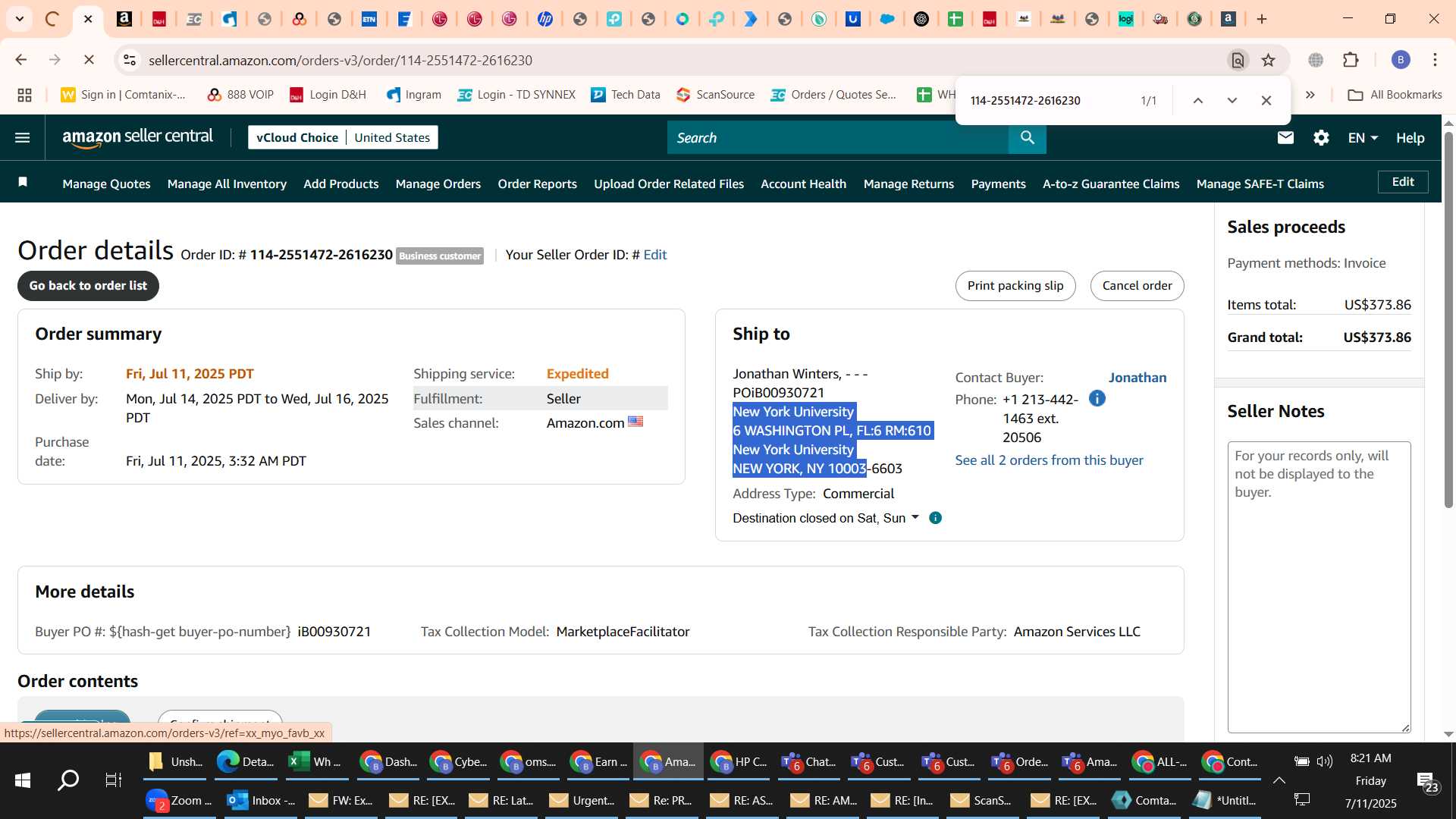
Task: Stop page loading with X button
Action: pos(88,60)
